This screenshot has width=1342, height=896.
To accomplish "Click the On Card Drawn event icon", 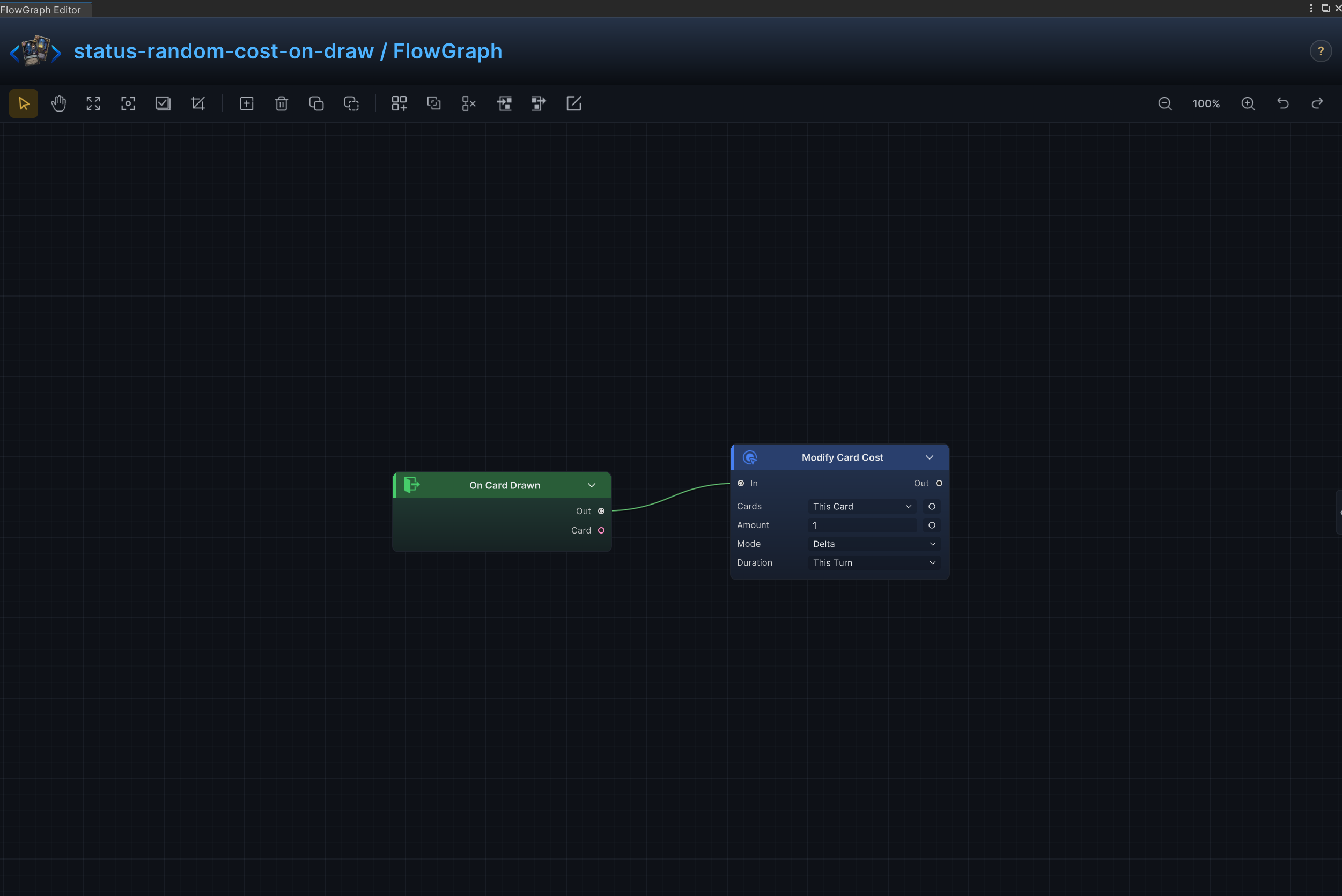I will [x=411, y=485].
